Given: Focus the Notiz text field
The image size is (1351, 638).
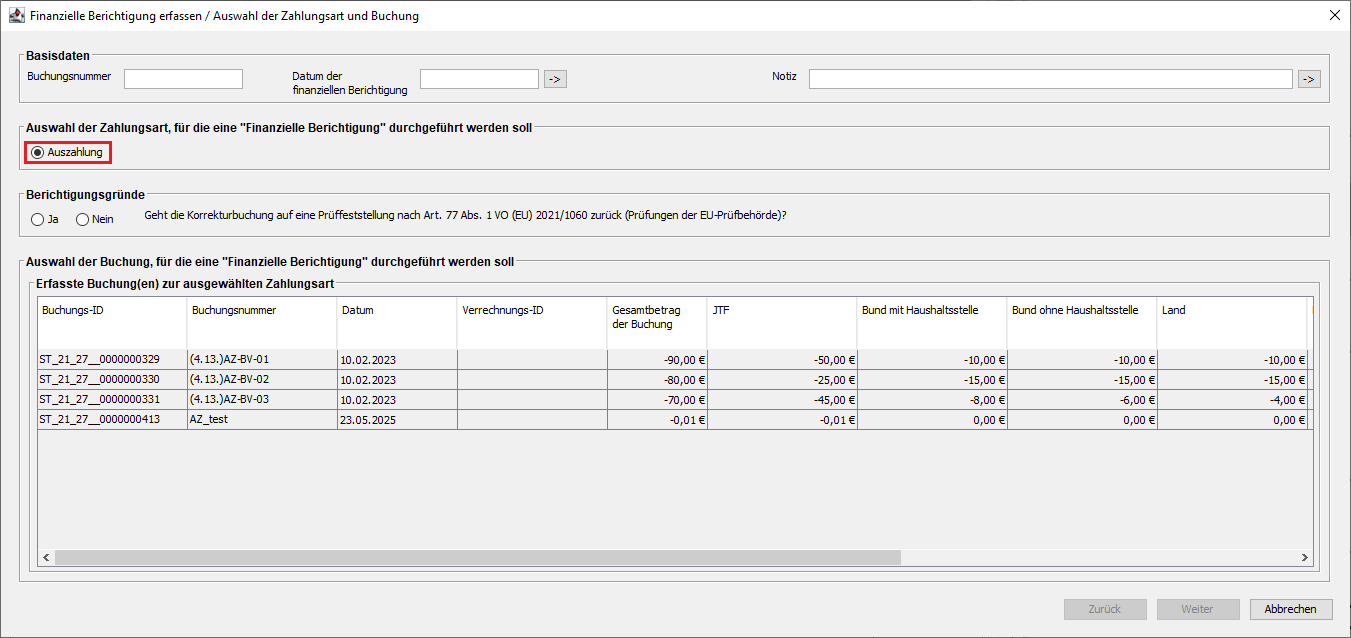Looking at the screenshot, I should tap(1050, 79).
